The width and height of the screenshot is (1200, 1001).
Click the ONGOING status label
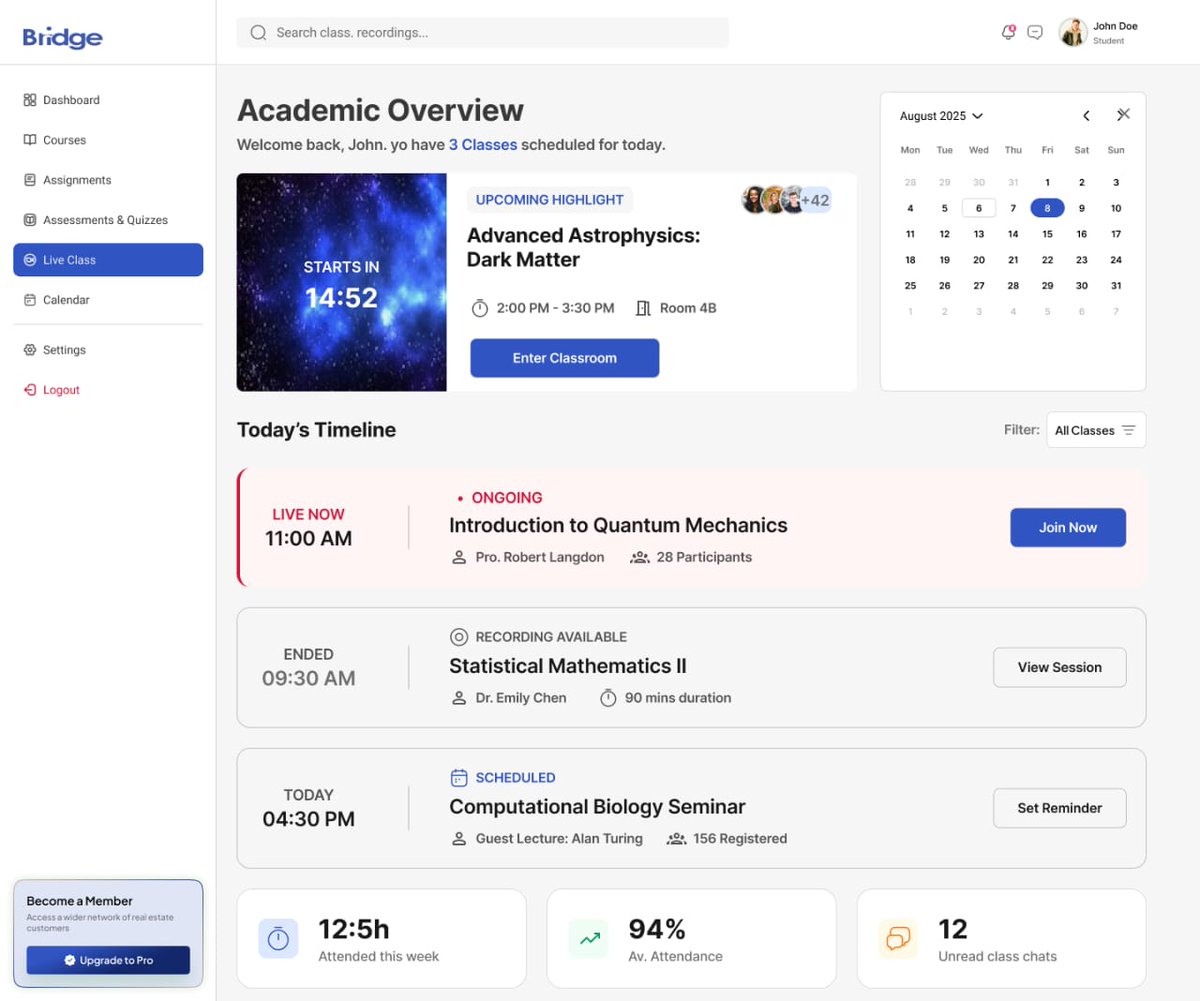click(x=507, y=497)
